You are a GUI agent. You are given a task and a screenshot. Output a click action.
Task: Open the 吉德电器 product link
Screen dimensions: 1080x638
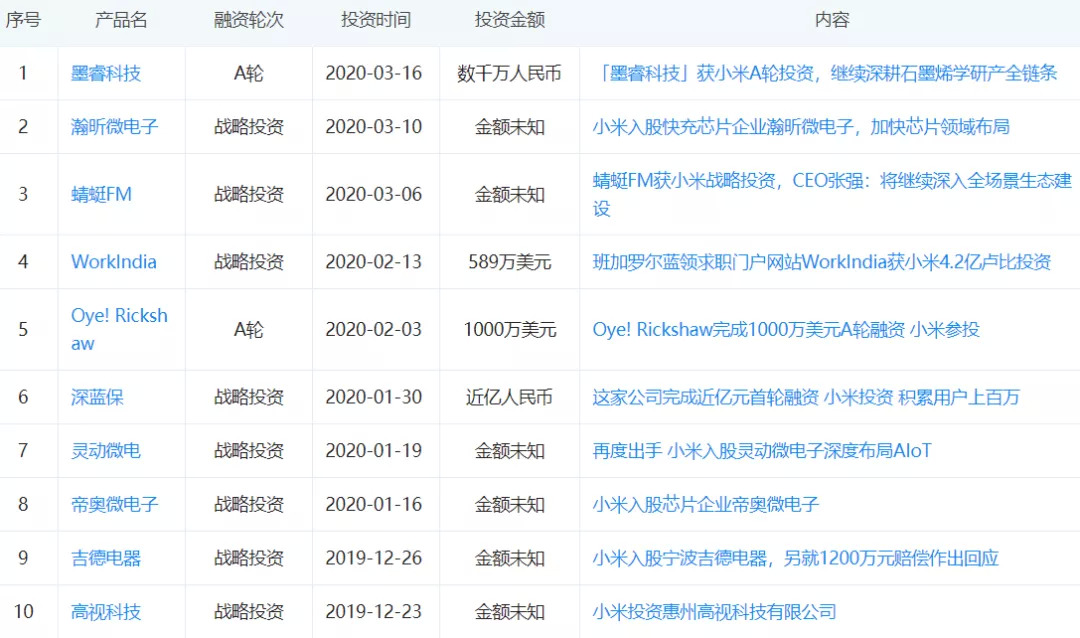[105, 558]
